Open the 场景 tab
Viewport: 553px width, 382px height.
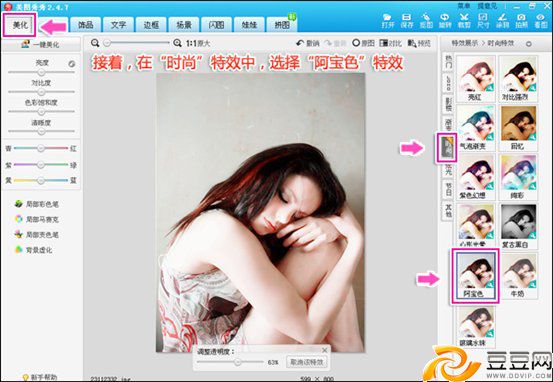pos(184,25)
